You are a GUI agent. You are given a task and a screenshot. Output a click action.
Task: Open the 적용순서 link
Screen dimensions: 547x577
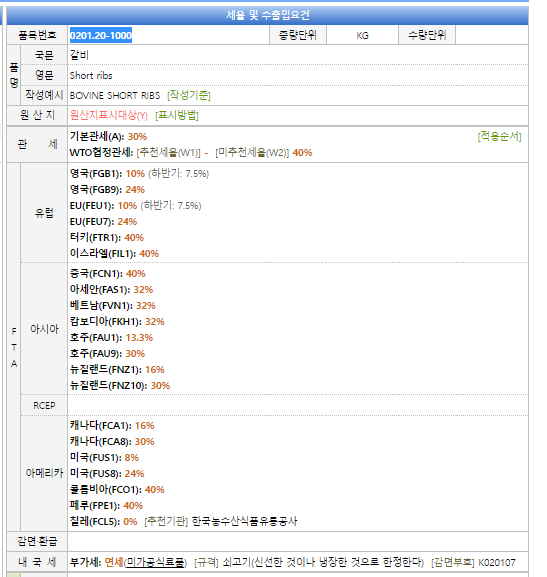[500, 137]
